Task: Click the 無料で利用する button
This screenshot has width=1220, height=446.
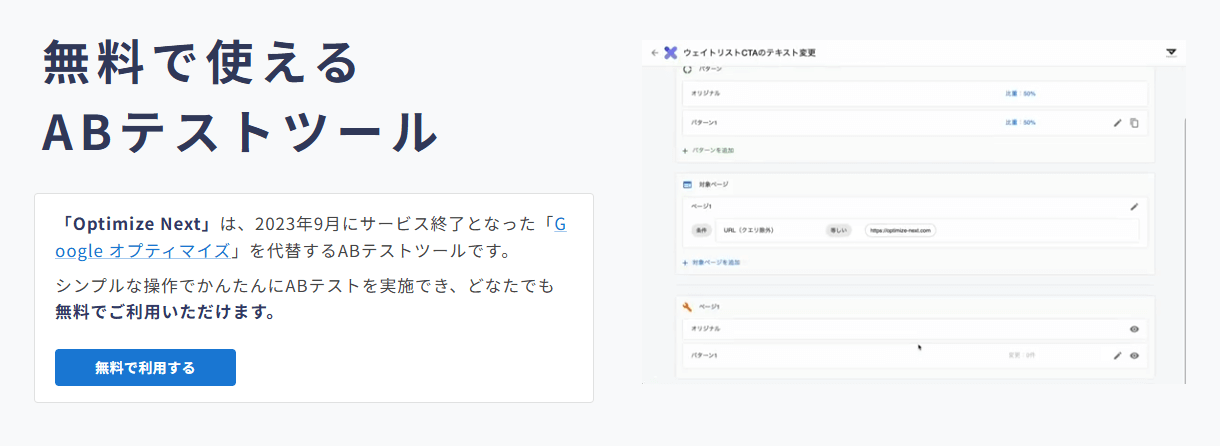Action: coord(145,367)
